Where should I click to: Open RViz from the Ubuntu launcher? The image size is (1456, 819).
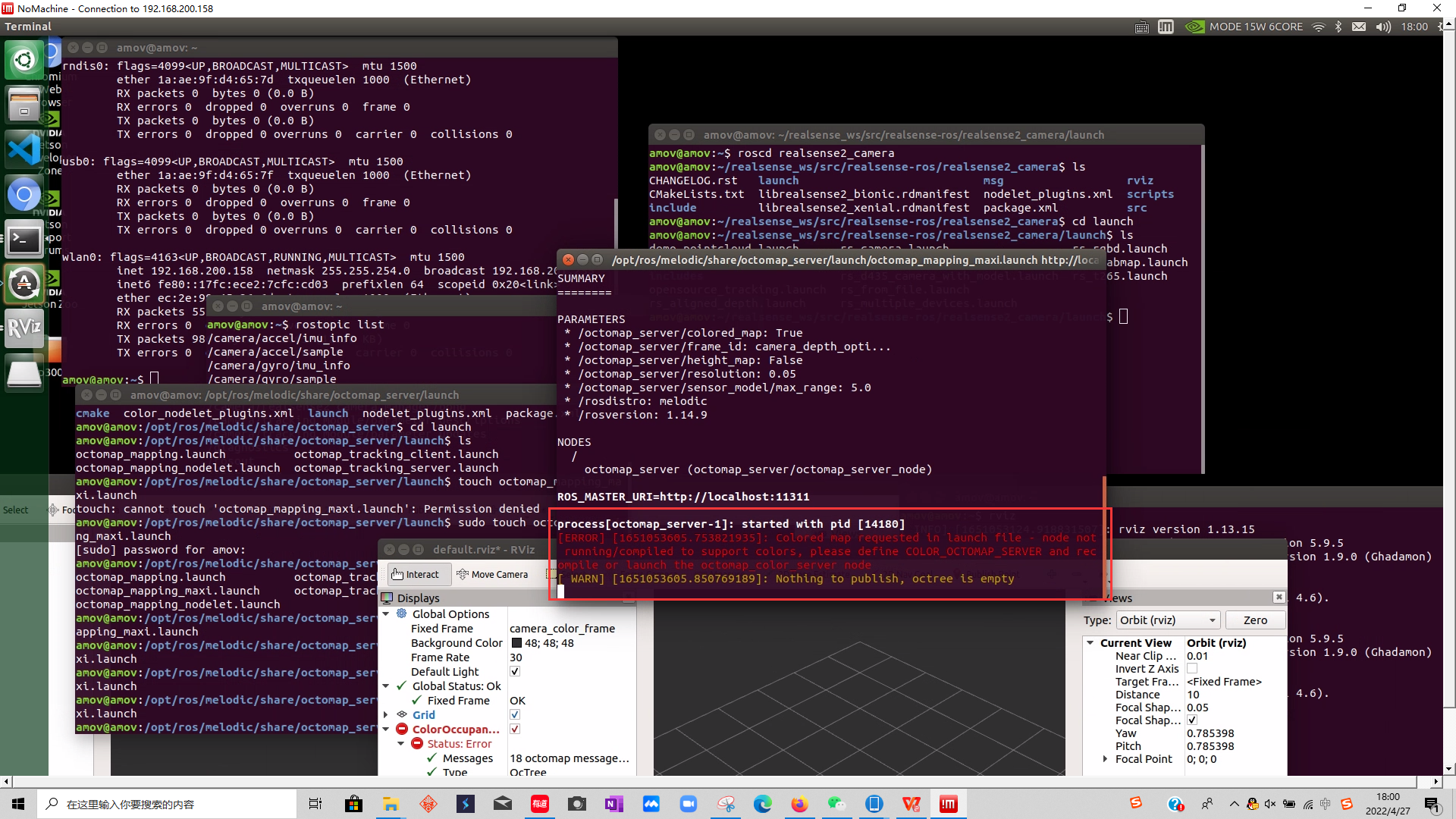point(24,328)
